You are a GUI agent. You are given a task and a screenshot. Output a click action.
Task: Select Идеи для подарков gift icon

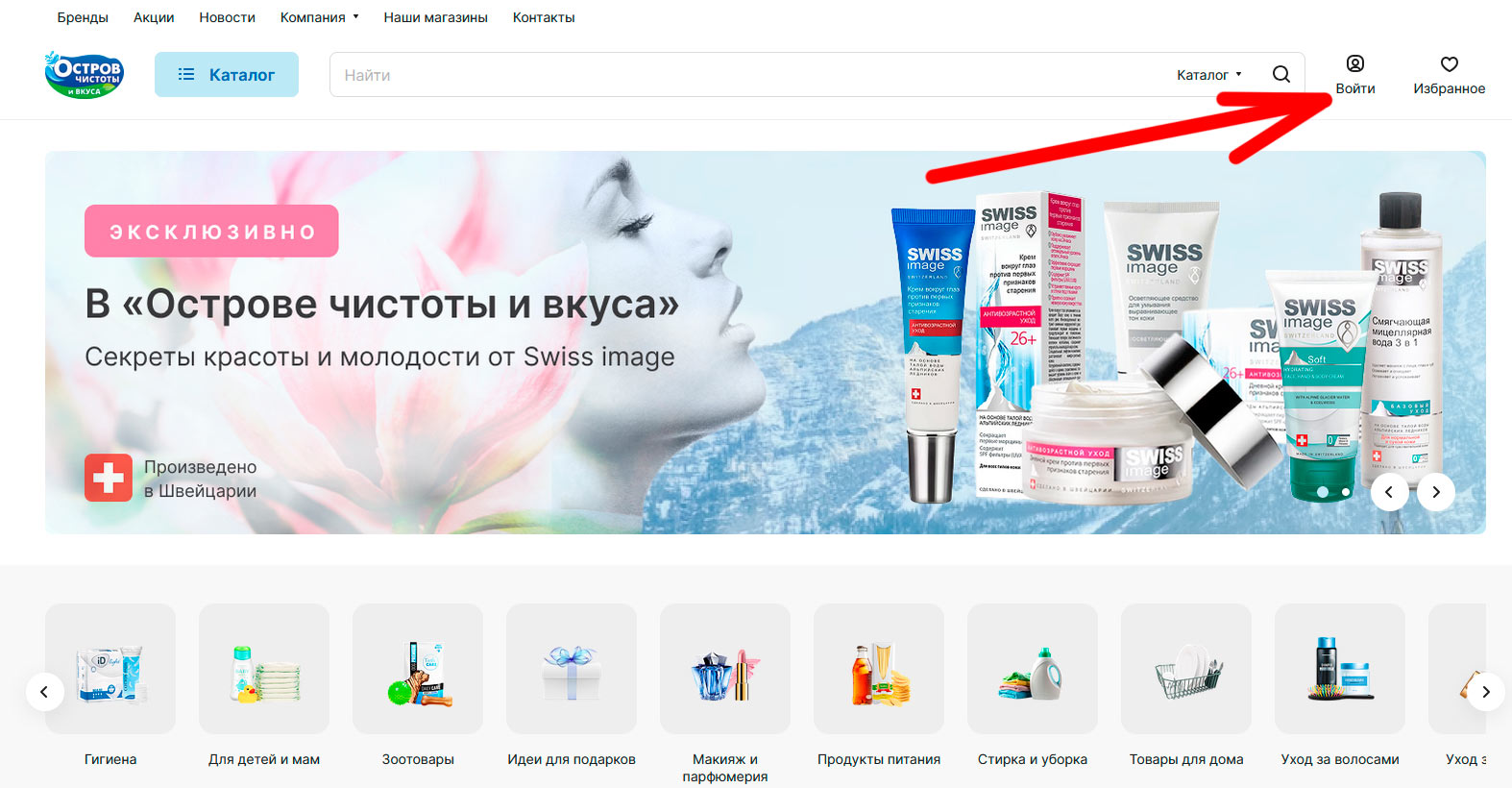[x=572, y=669]
